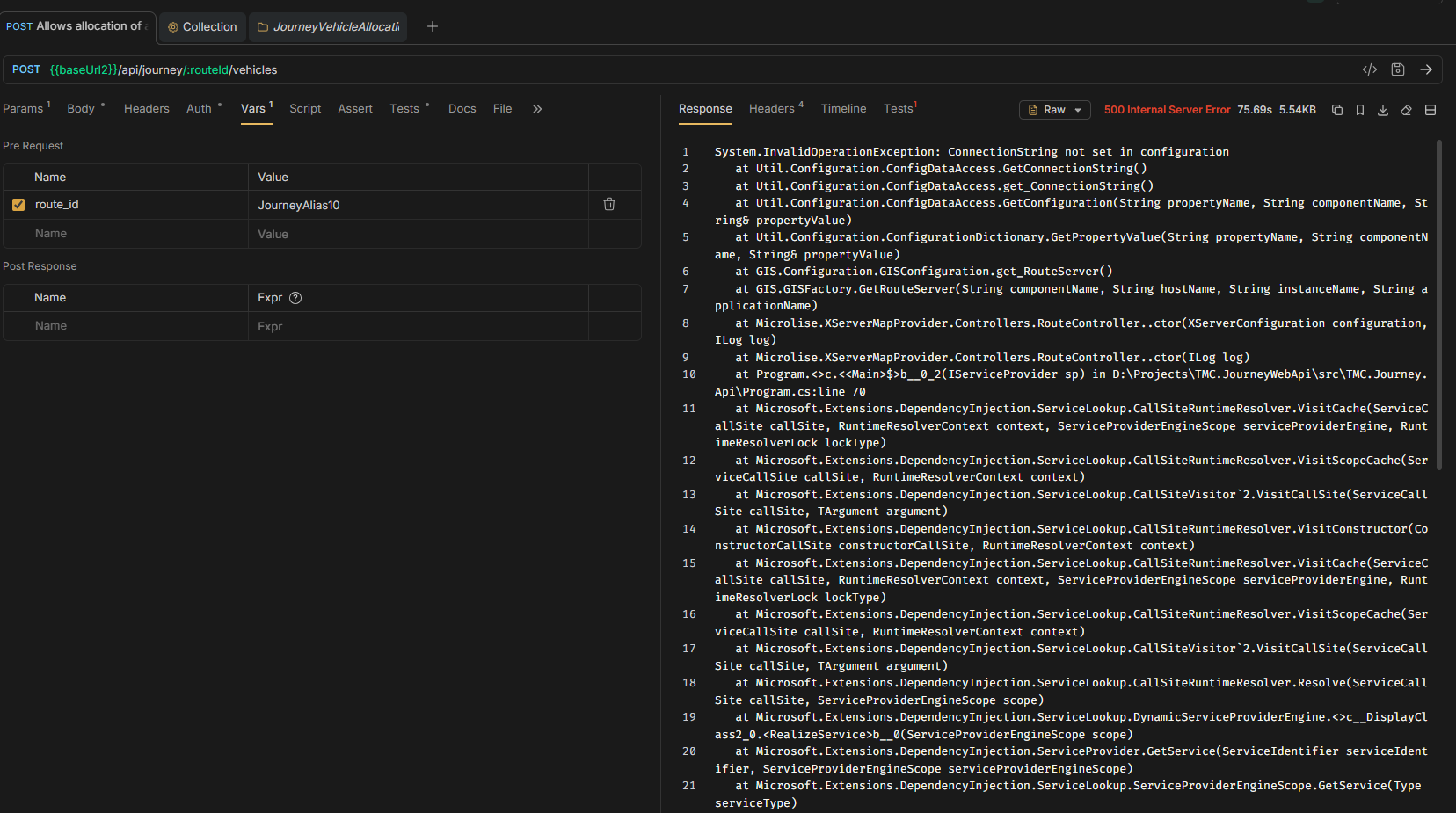Switch to the Collection tab

(x=203, y=27)
